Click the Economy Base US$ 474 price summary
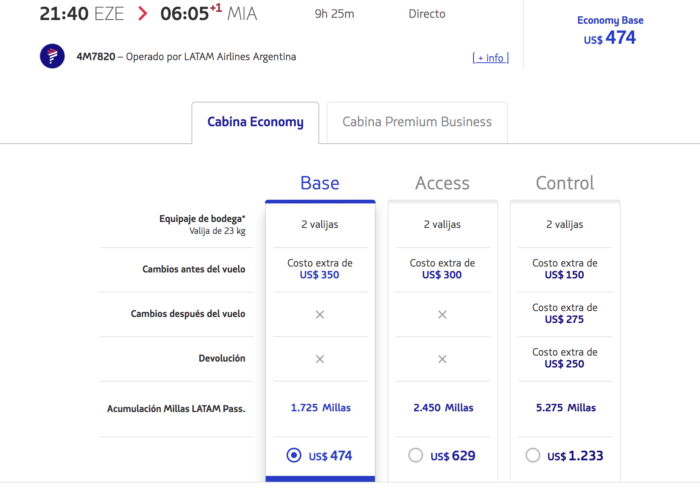Image resolution: width=700 pixels, height=490 pixels. pyautogui.click(x=610, y=31)
